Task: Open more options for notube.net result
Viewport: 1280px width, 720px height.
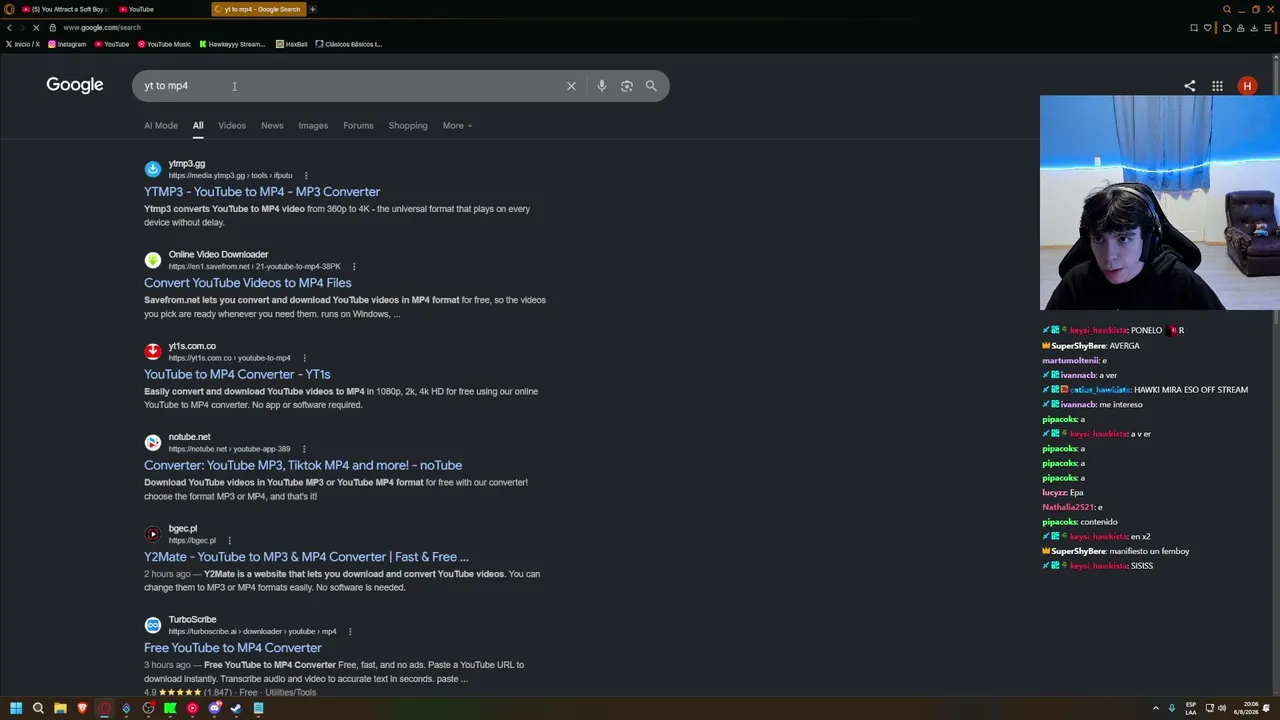Action: click(304, 449)
